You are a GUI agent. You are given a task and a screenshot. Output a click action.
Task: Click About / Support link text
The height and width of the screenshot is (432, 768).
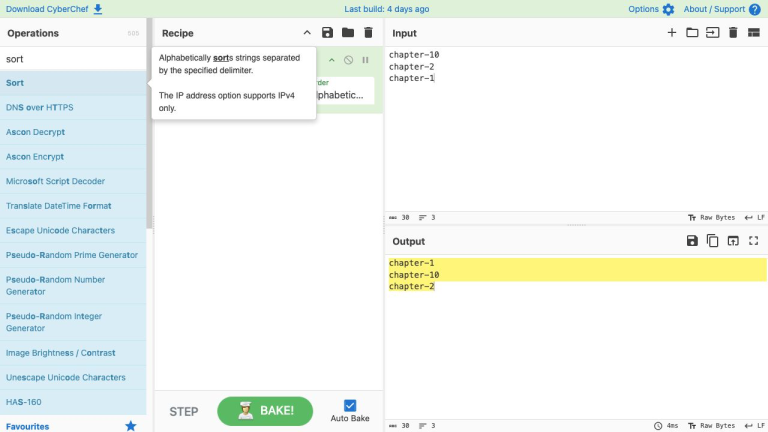[x=714, y=9]
